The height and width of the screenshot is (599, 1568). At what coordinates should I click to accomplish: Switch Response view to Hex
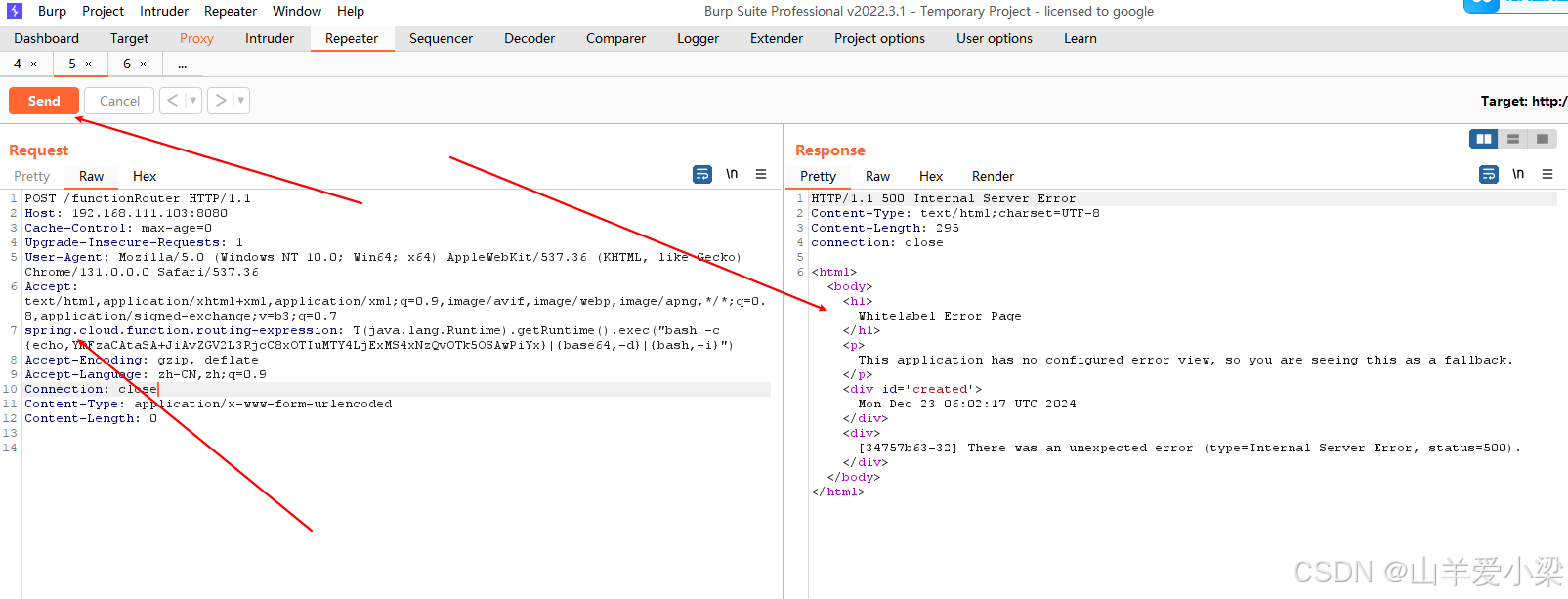[x=931, y=176]
